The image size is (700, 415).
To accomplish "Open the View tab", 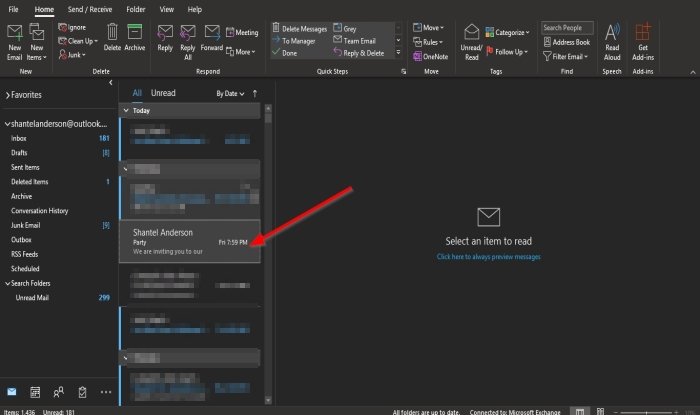I will click(167, 9).
